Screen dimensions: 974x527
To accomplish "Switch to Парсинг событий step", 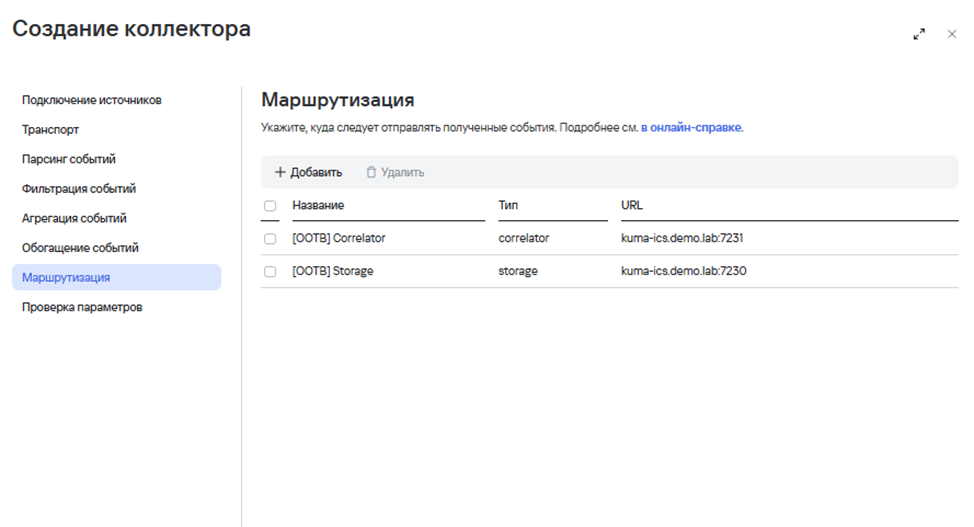I will pyautogui.click(x=69, y=159).
